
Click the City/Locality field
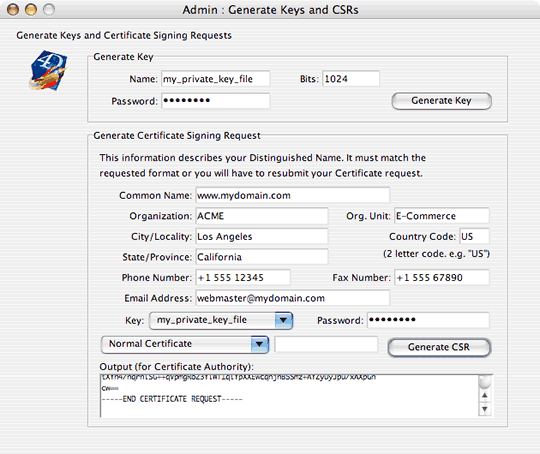(262, 236)
